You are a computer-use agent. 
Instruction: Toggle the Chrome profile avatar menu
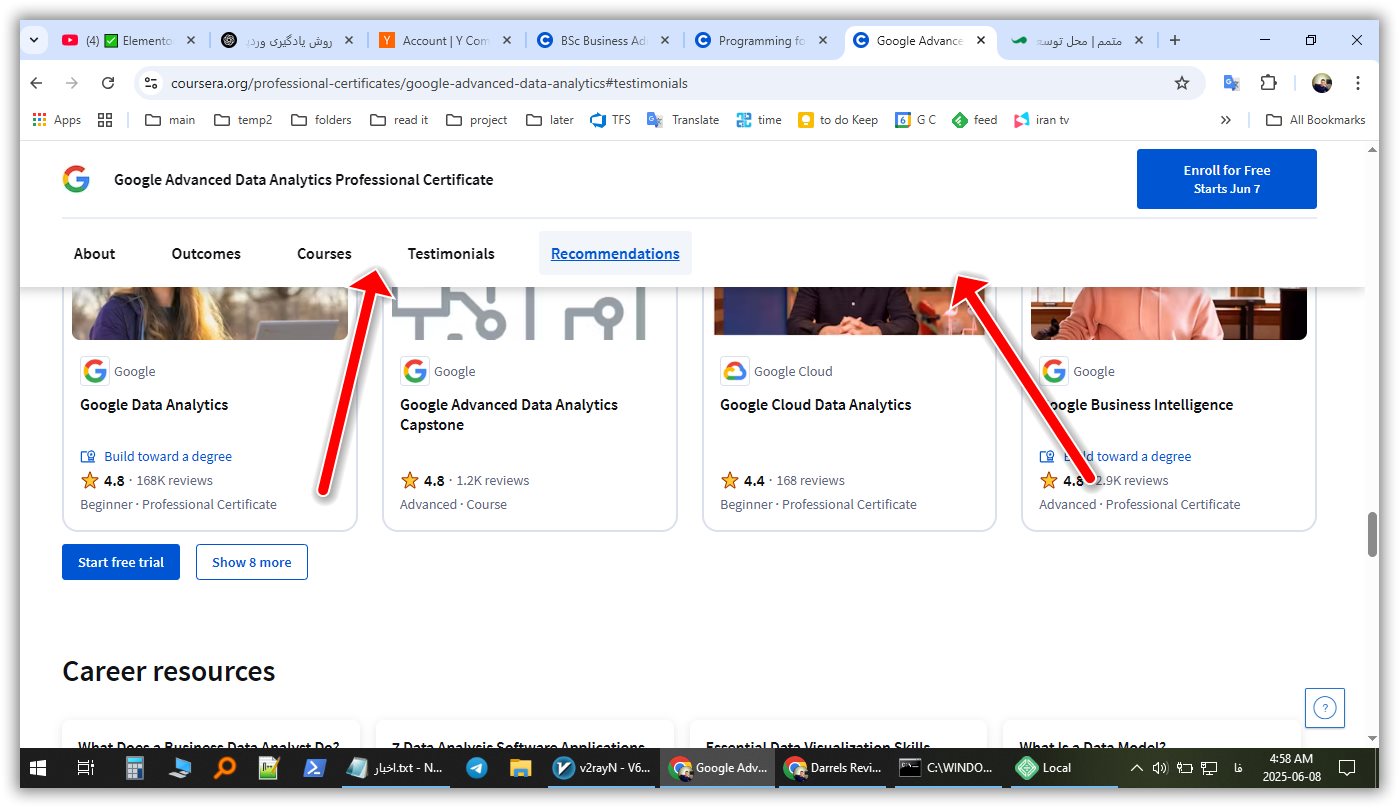click(x=1321, y=83)
